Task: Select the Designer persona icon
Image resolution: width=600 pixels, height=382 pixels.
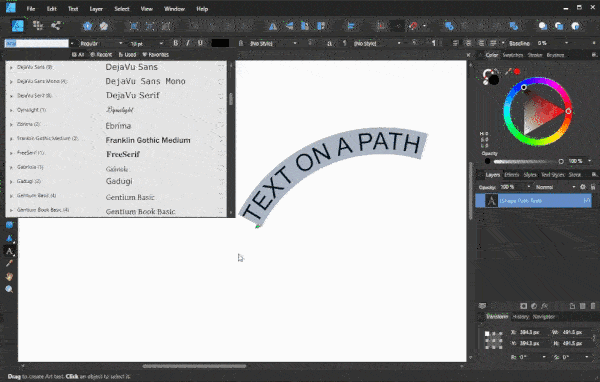Action: click(18, 26)
